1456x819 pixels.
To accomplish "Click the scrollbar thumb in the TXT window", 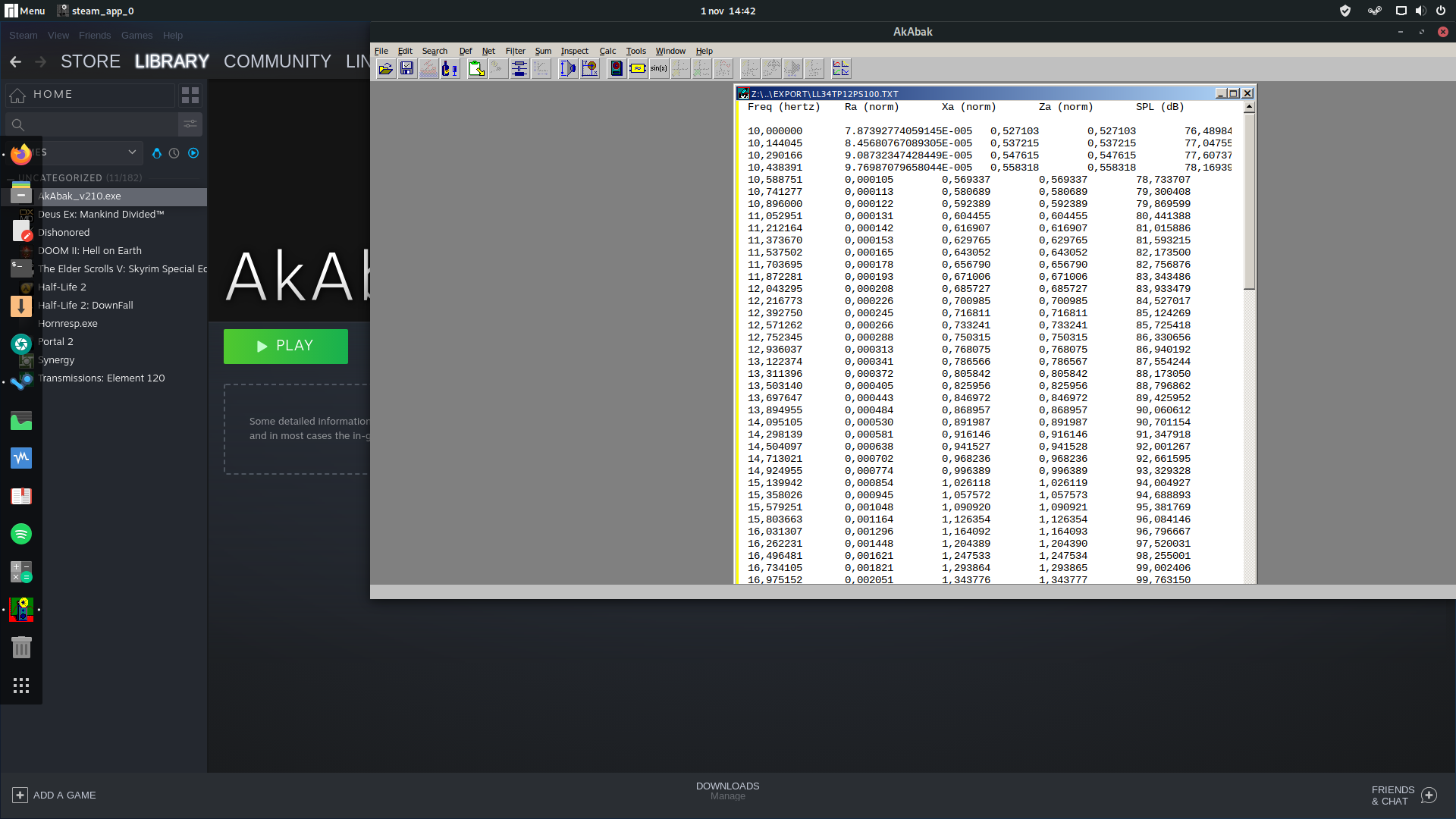I will 1249,201.
